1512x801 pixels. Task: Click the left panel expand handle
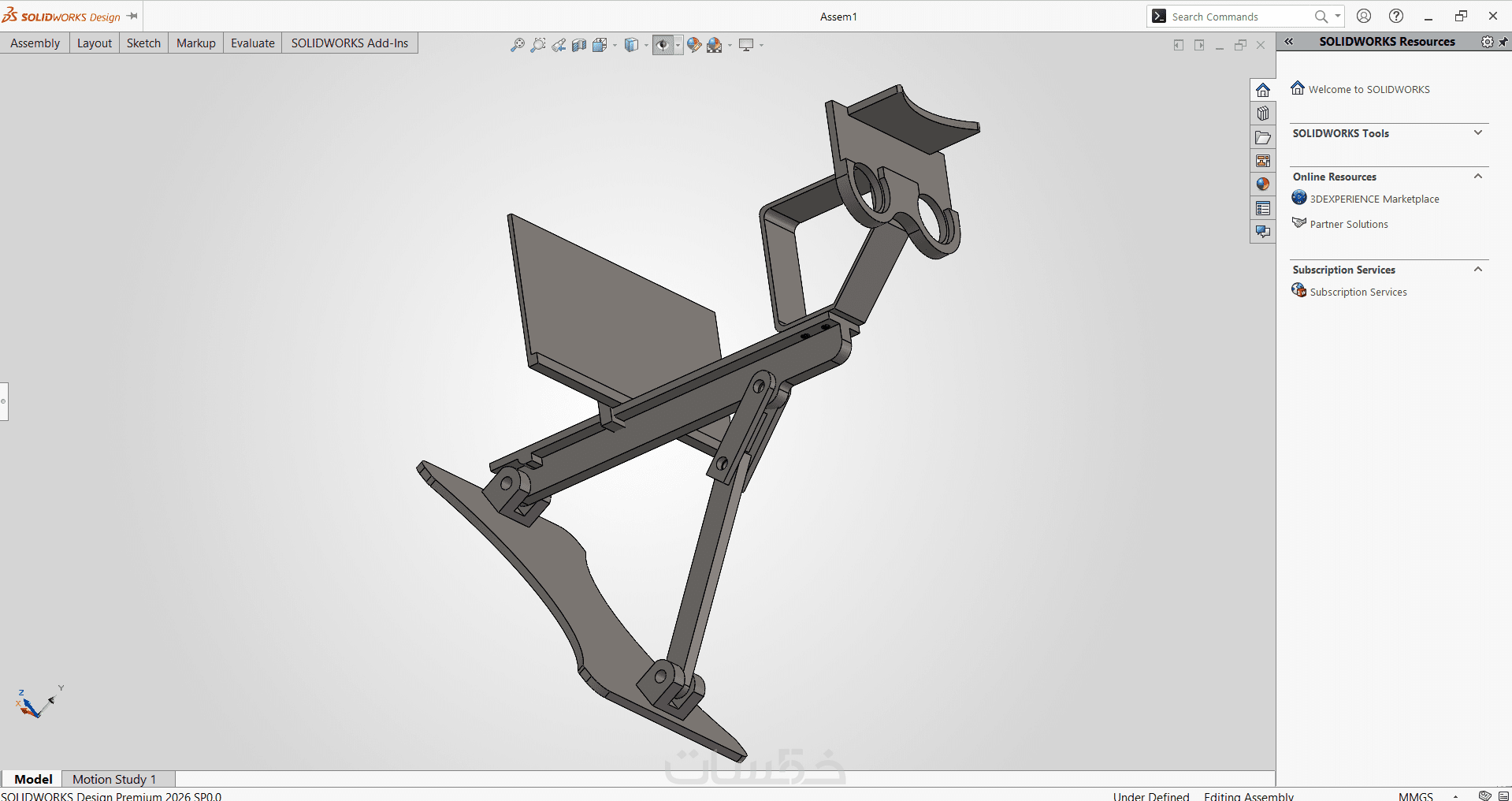click(4, 401)
